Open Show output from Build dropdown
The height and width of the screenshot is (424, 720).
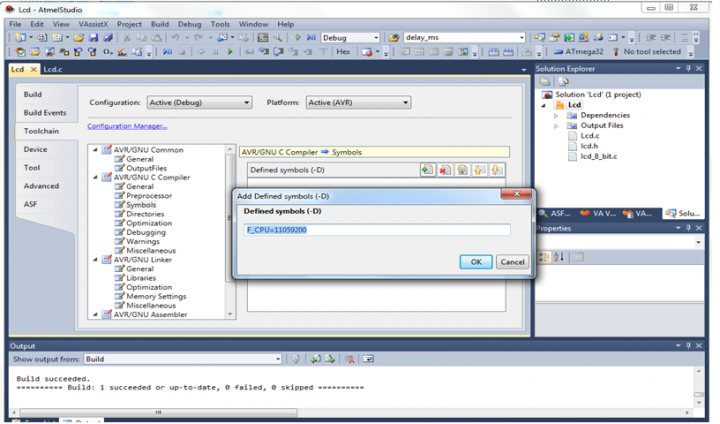pyautogui.click(x=183, y=359)
